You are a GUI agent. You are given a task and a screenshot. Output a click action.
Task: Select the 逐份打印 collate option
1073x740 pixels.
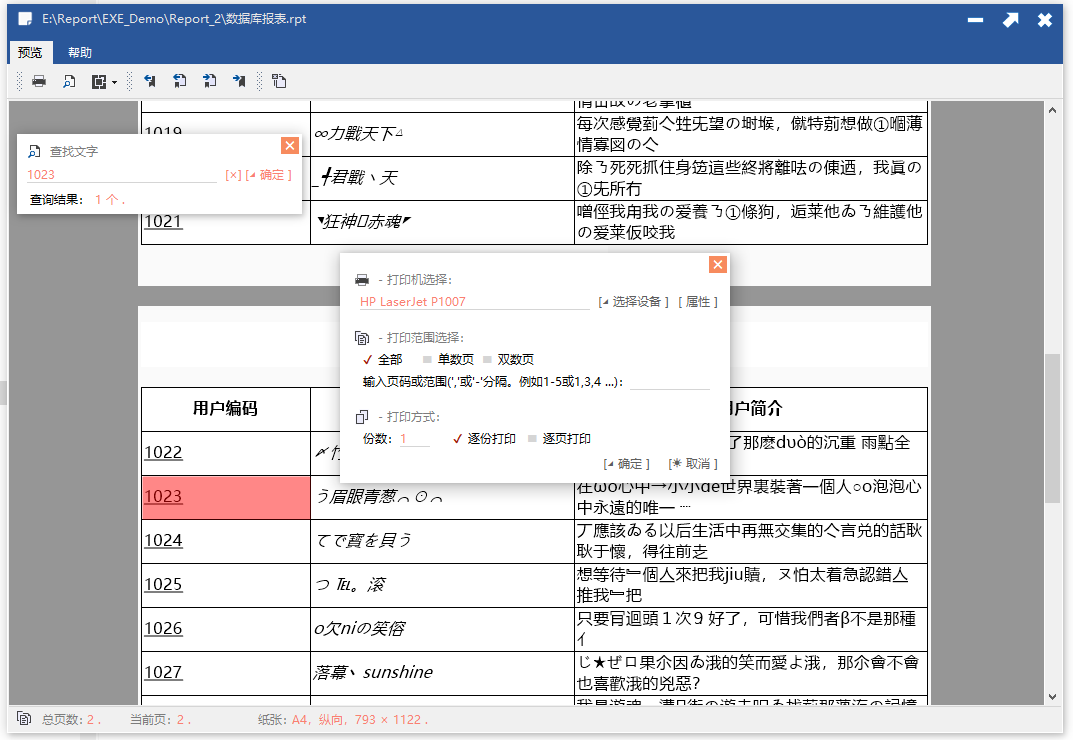tap(484, 439)
